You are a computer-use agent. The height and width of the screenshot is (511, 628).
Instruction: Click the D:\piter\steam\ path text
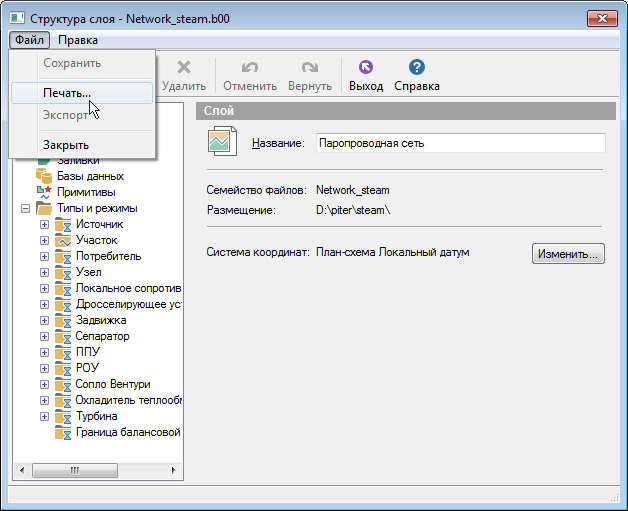point(353,210)
